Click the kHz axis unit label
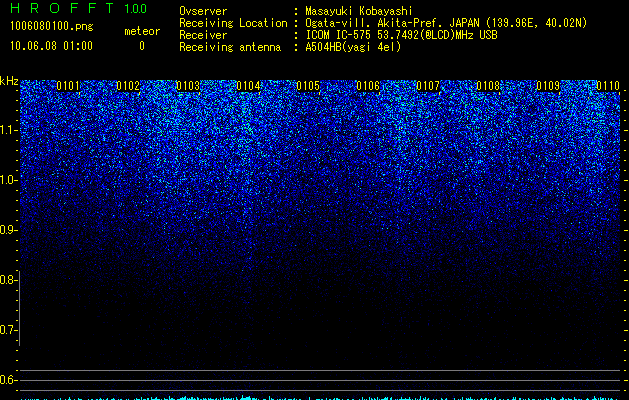This screenshot has width=629, height=400. pyautogui.click(x=9, y=81)
